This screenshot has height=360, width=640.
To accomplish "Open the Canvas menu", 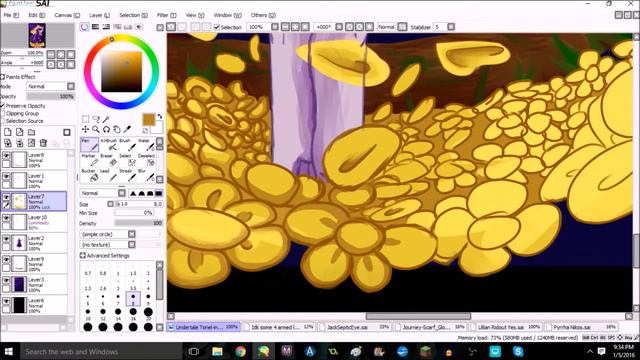I will pyautogui.click(x=67, y=15).
